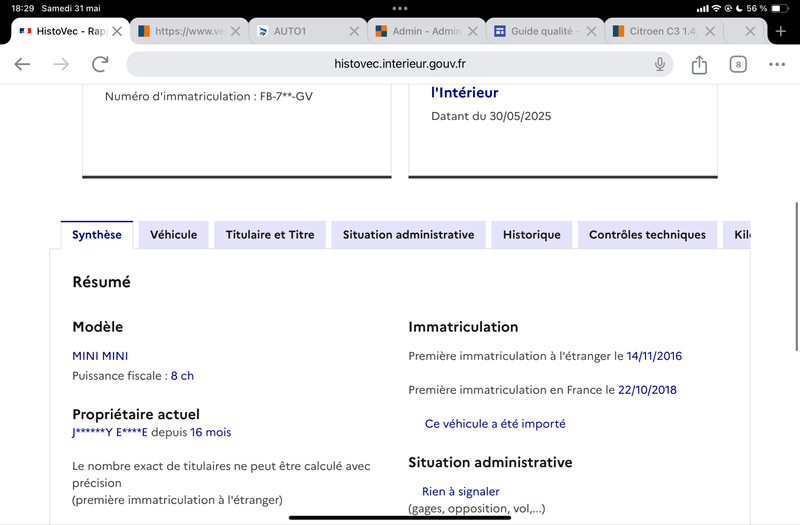Image resolution: width=800 pixels, height=525 pixels.
Task: Click Ce véhicule a été importé
Action: tap(495, 424)
